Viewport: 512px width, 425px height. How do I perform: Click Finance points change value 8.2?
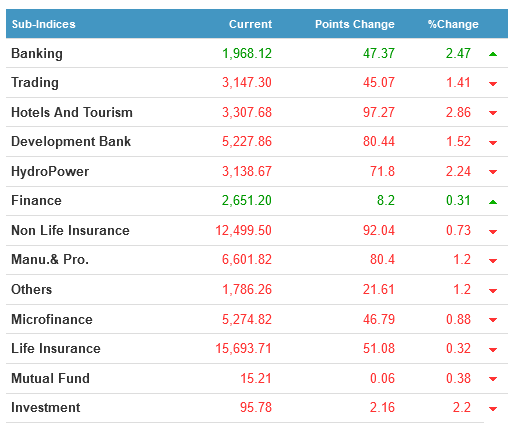[386, 200]
